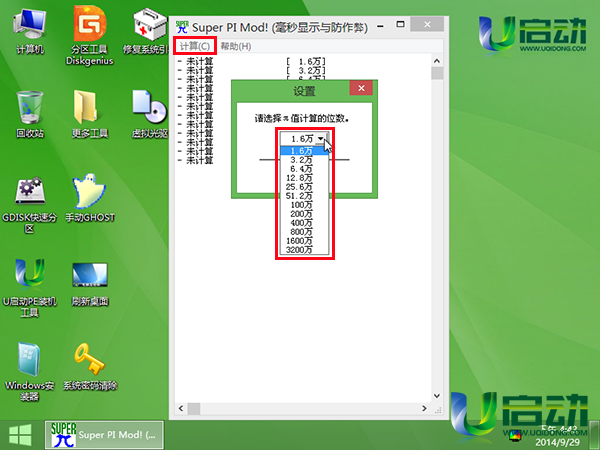
Task: Click the Super PI Mod taskbar button
Action: (x=104, y=435)
